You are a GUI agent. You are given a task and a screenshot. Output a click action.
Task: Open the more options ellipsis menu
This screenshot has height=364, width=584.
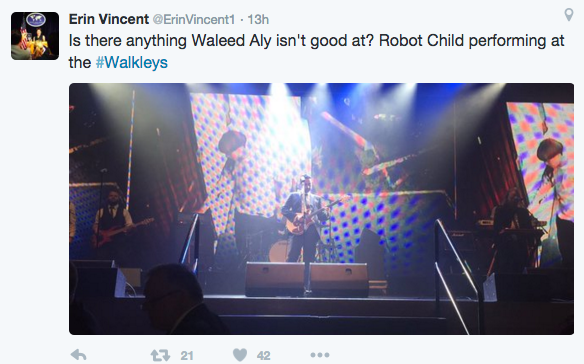320,355
